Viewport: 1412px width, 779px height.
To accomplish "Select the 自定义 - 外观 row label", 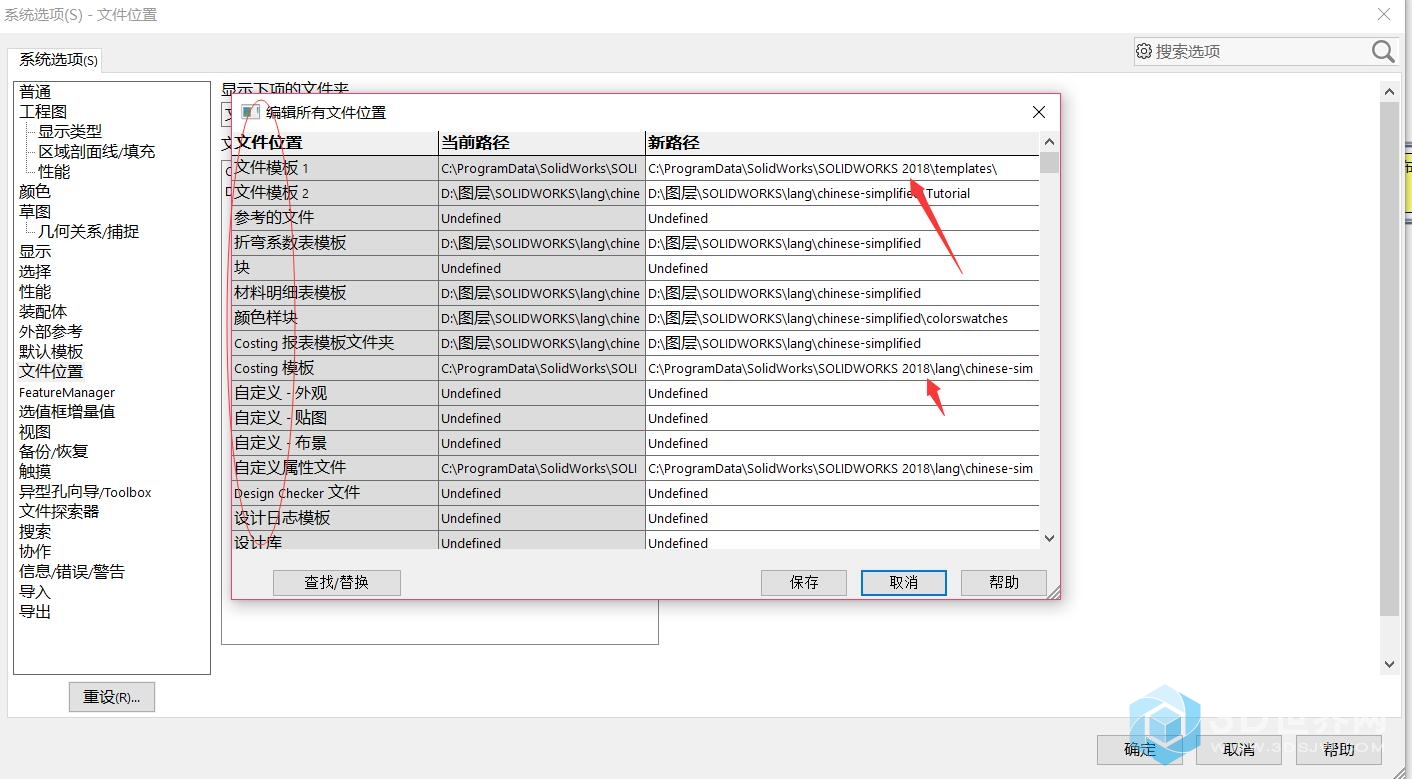I will coord(335,393).
